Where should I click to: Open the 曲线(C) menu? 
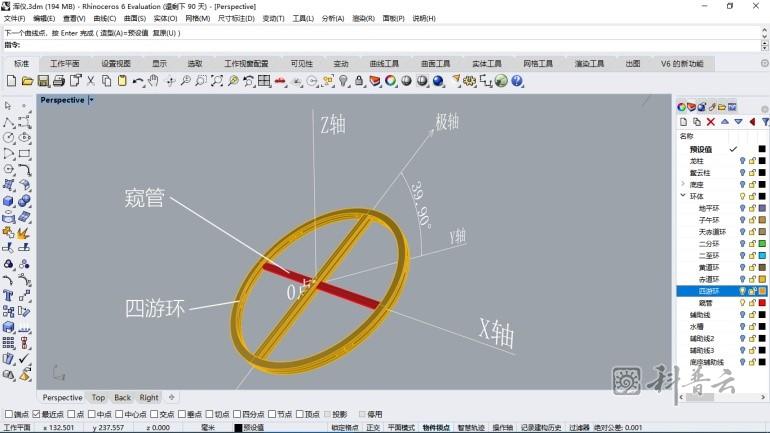pyautogui.click(x=105, y=18)
